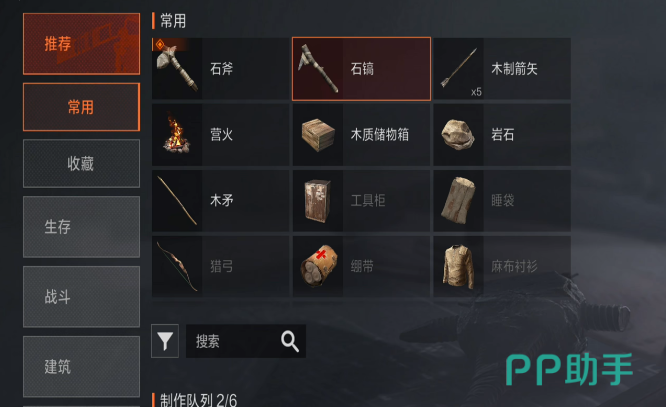The height and width of the screenshot is (407, 666).
Task: Open the filter funnel button
Action: (x=165, y=341)
